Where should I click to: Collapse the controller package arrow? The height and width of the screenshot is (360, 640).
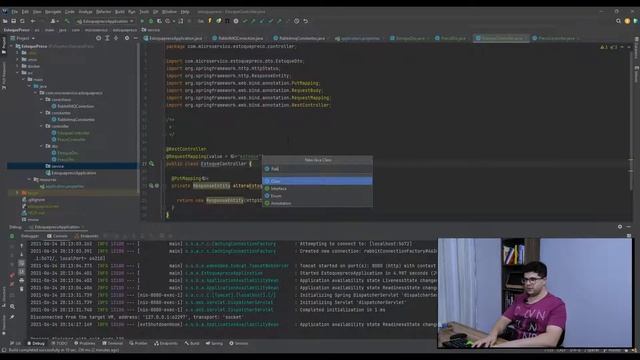pos(42,126)
